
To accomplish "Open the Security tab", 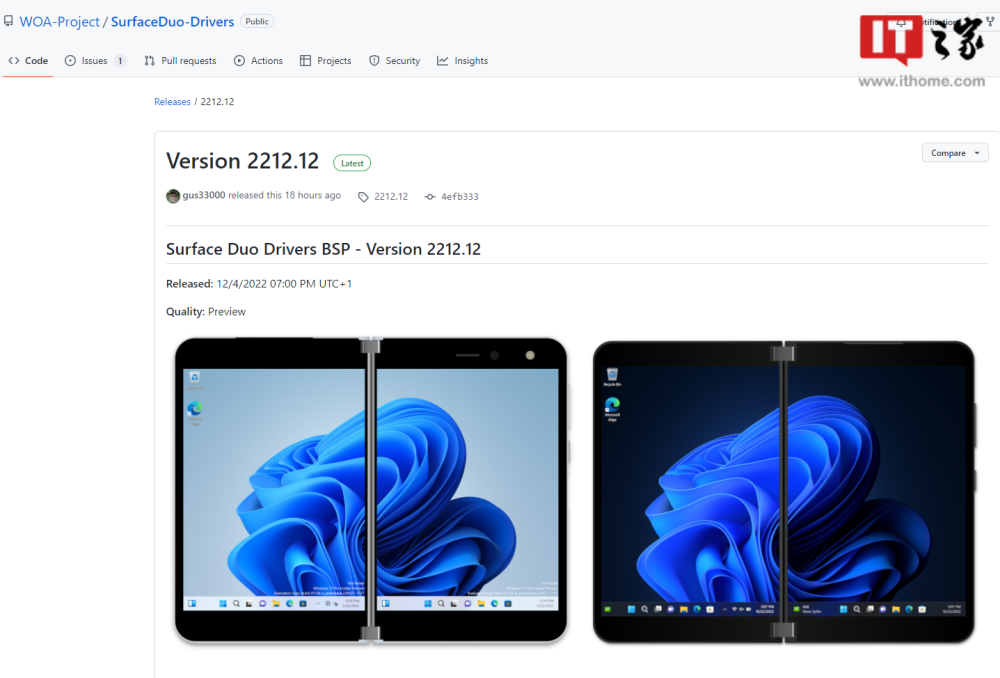I will [x=394, y=61].
